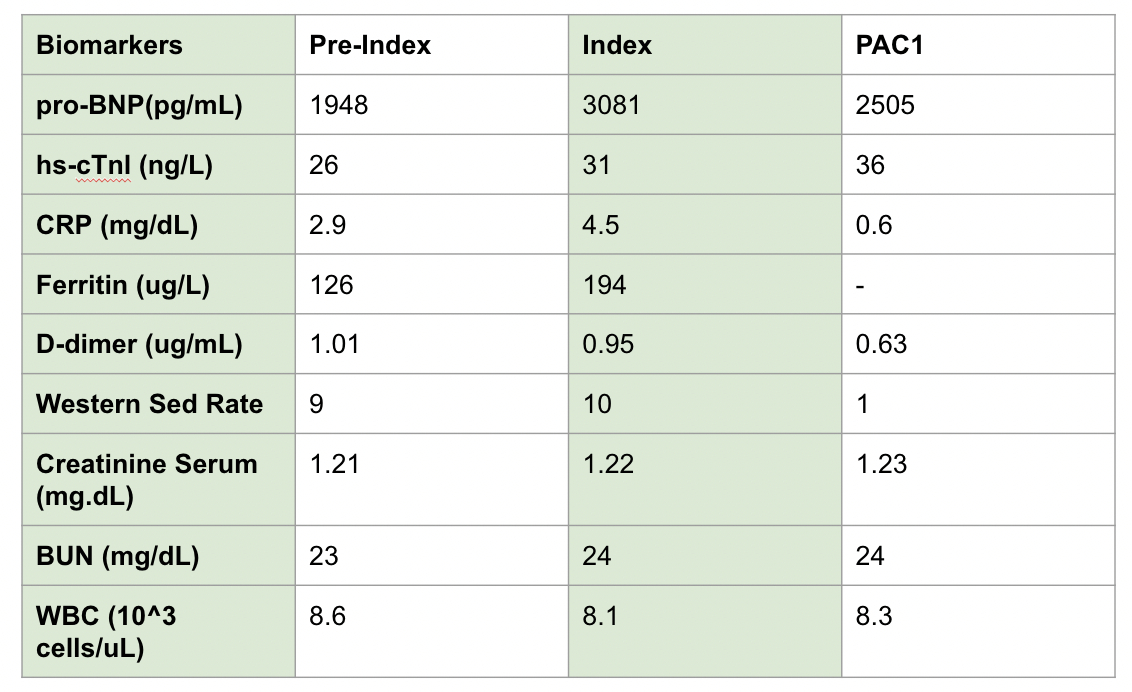
Task: Select the D-dimer Pre-Index value 1.01
Action: (x=334, y=345)
